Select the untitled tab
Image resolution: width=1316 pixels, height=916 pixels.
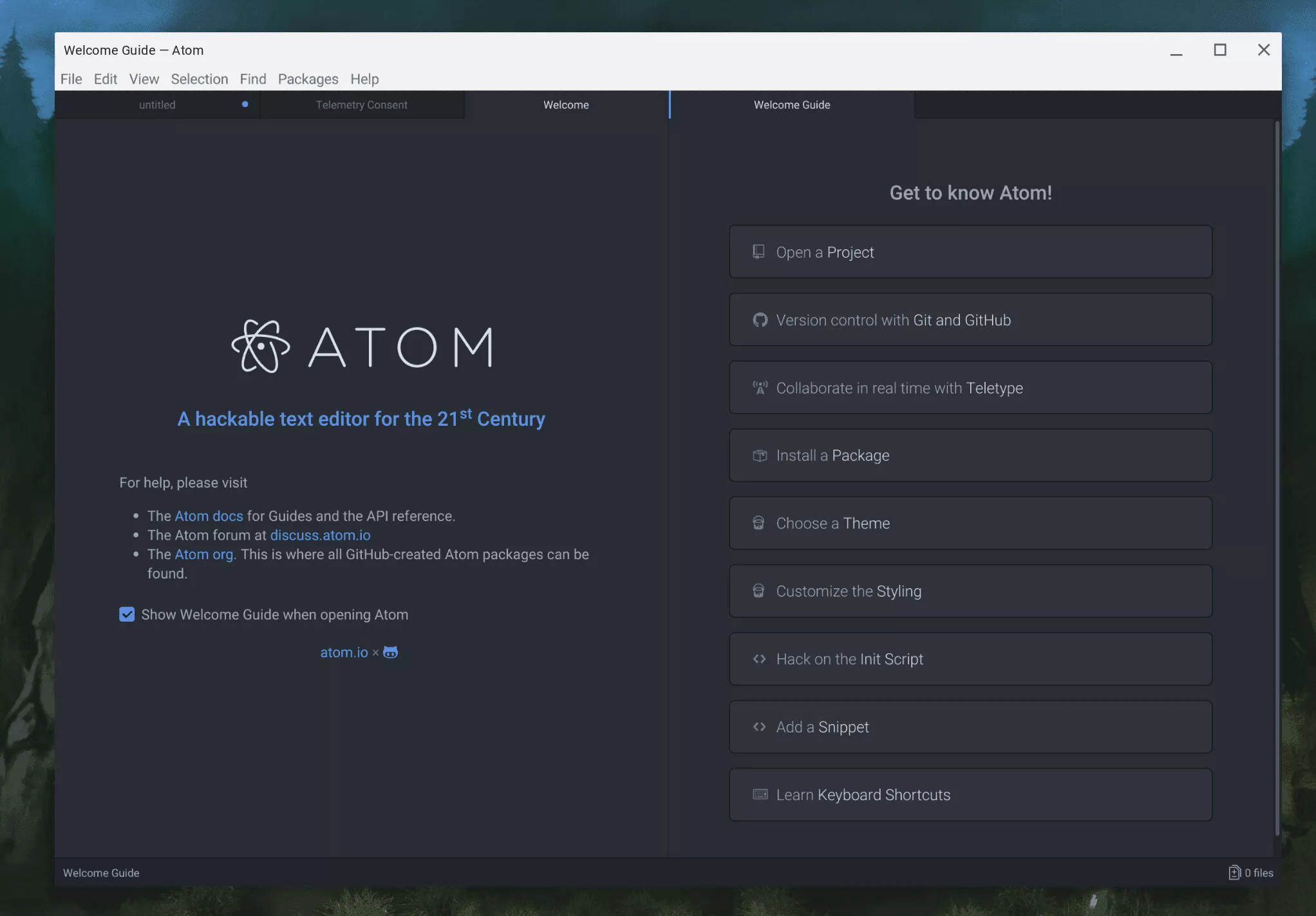coord(157,105)
